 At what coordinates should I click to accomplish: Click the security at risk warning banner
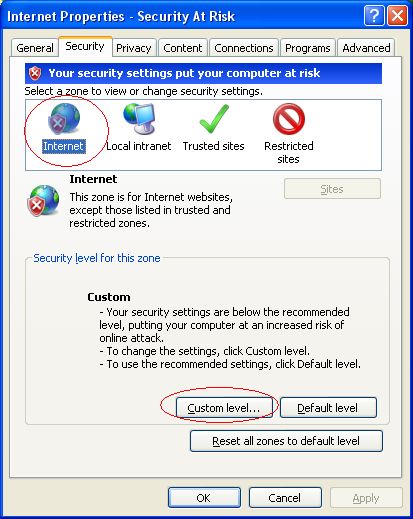pyautogui.click(x=203, y=73)
